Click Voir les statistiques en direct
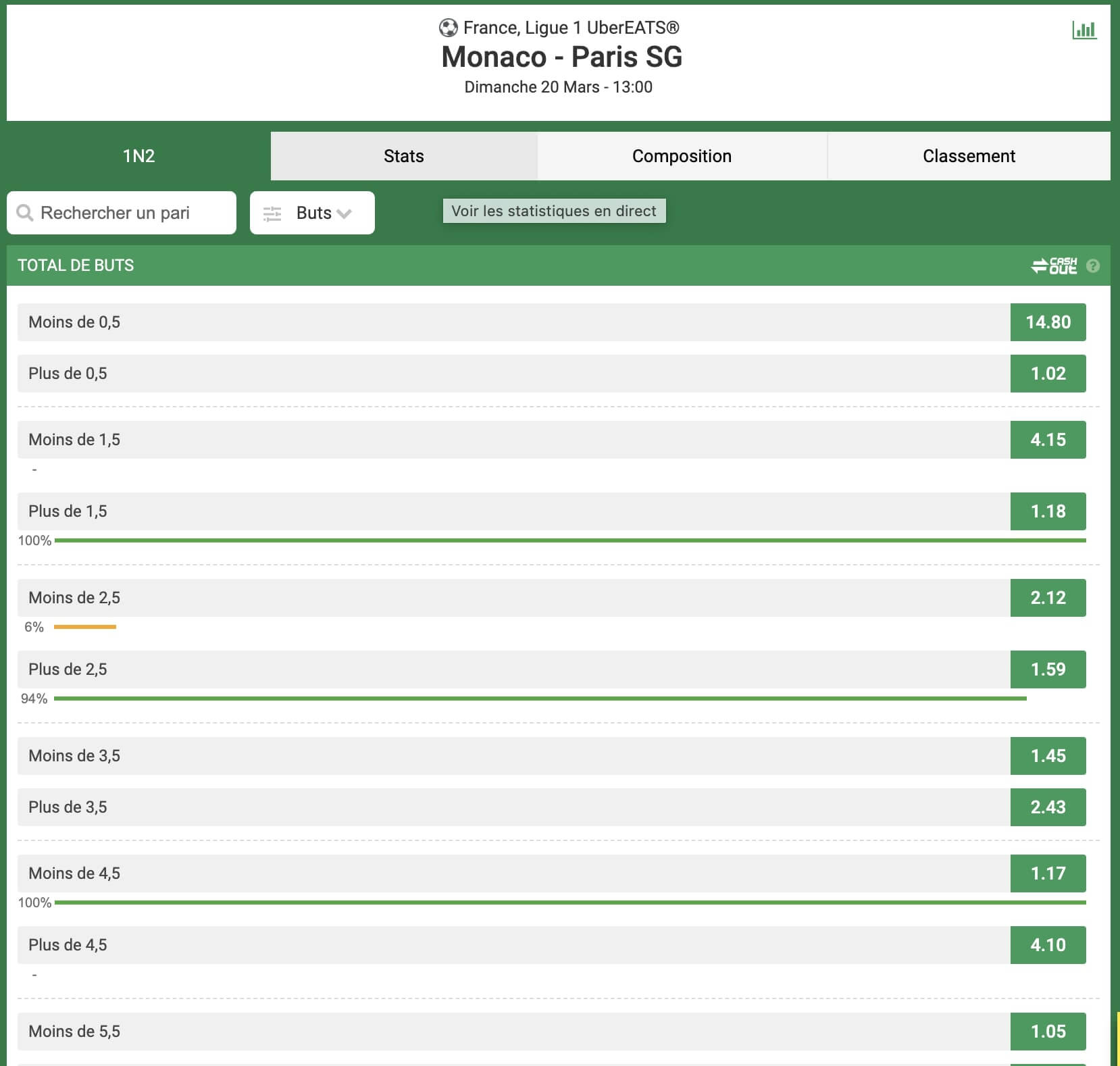This screenshot has height=1066, width=1120. 554,211
